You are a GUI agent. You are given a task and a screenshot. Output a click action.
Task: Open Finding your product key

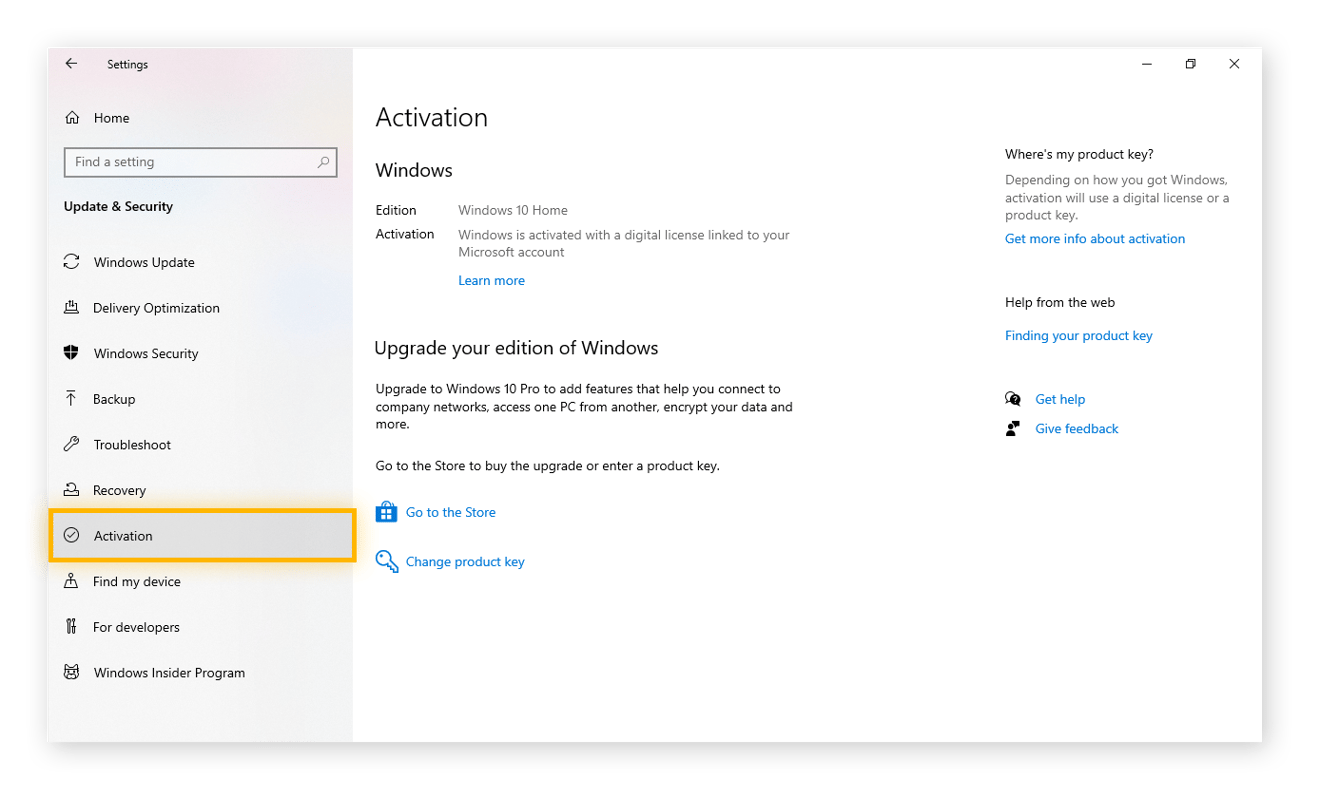click(1078, 335)
